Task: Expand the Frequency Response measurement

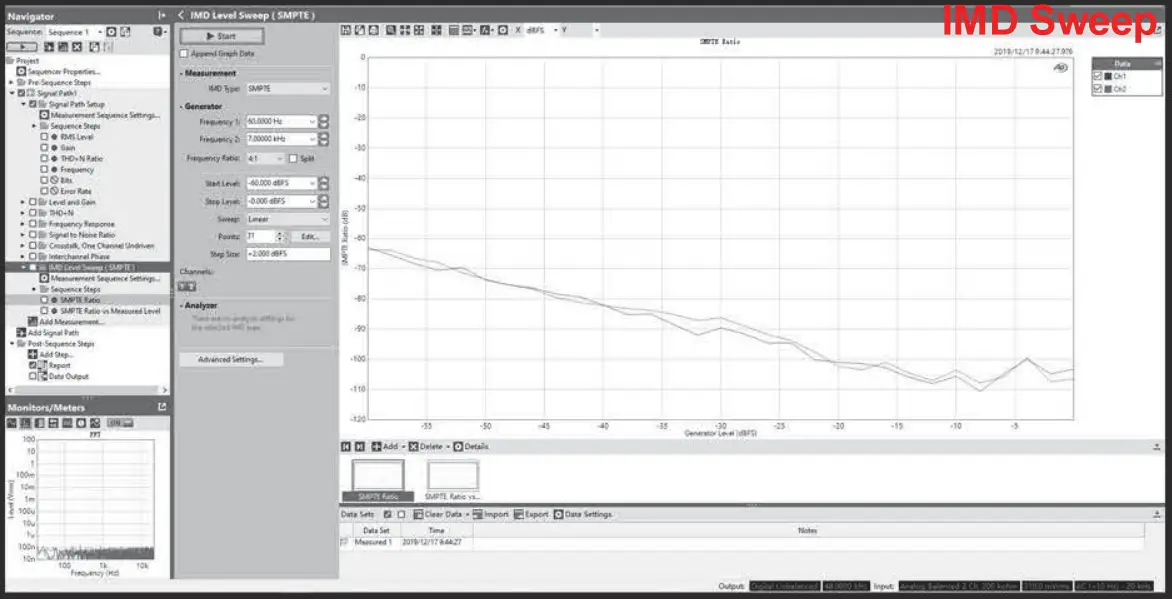Action: tap(22, 224)
